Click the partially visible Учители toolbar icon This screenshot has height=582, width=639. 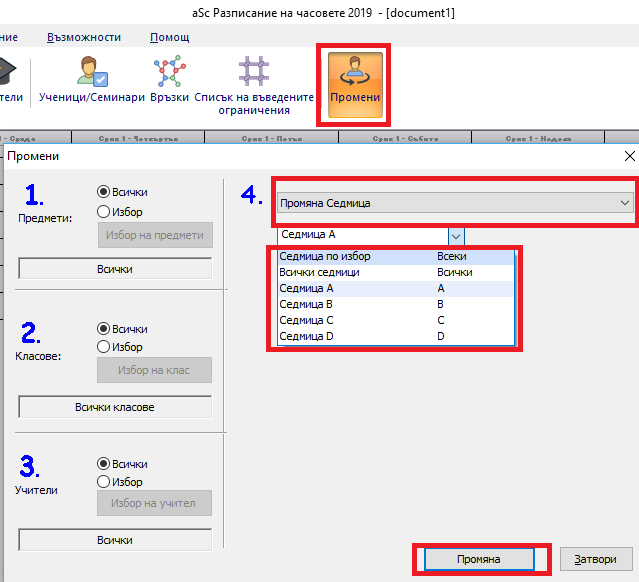[12, 80]
